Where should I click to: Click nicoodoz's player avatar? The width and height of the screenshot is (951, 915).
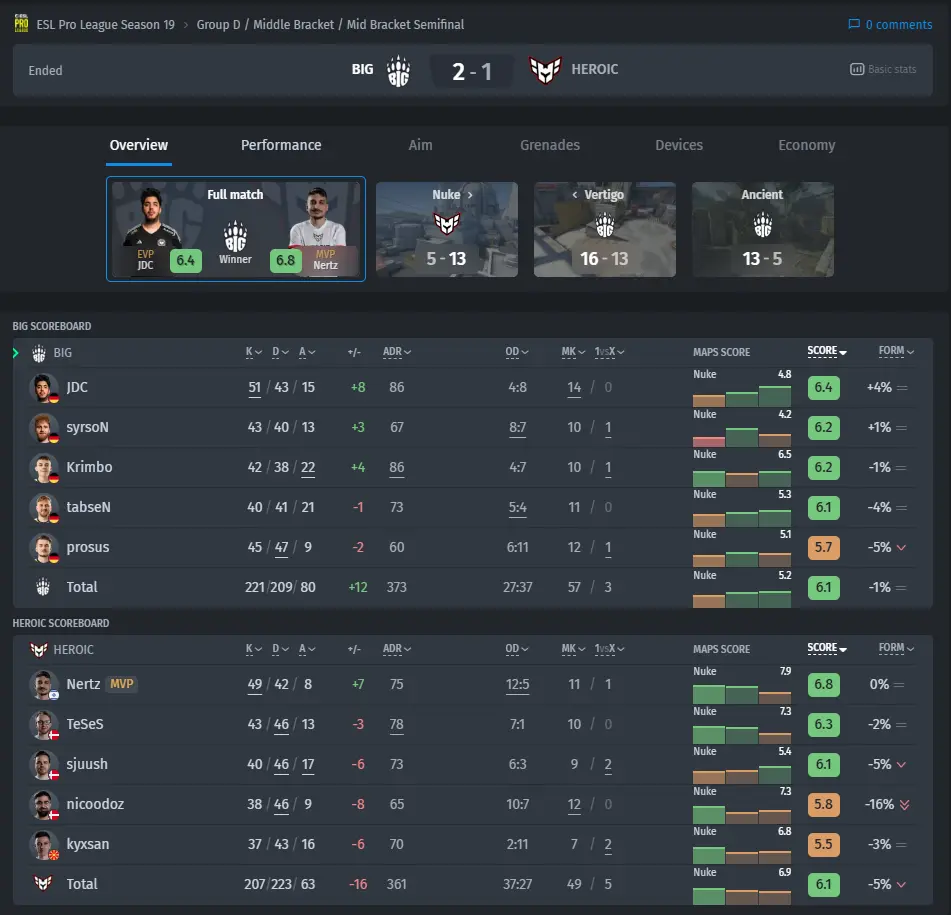point(43,805)
